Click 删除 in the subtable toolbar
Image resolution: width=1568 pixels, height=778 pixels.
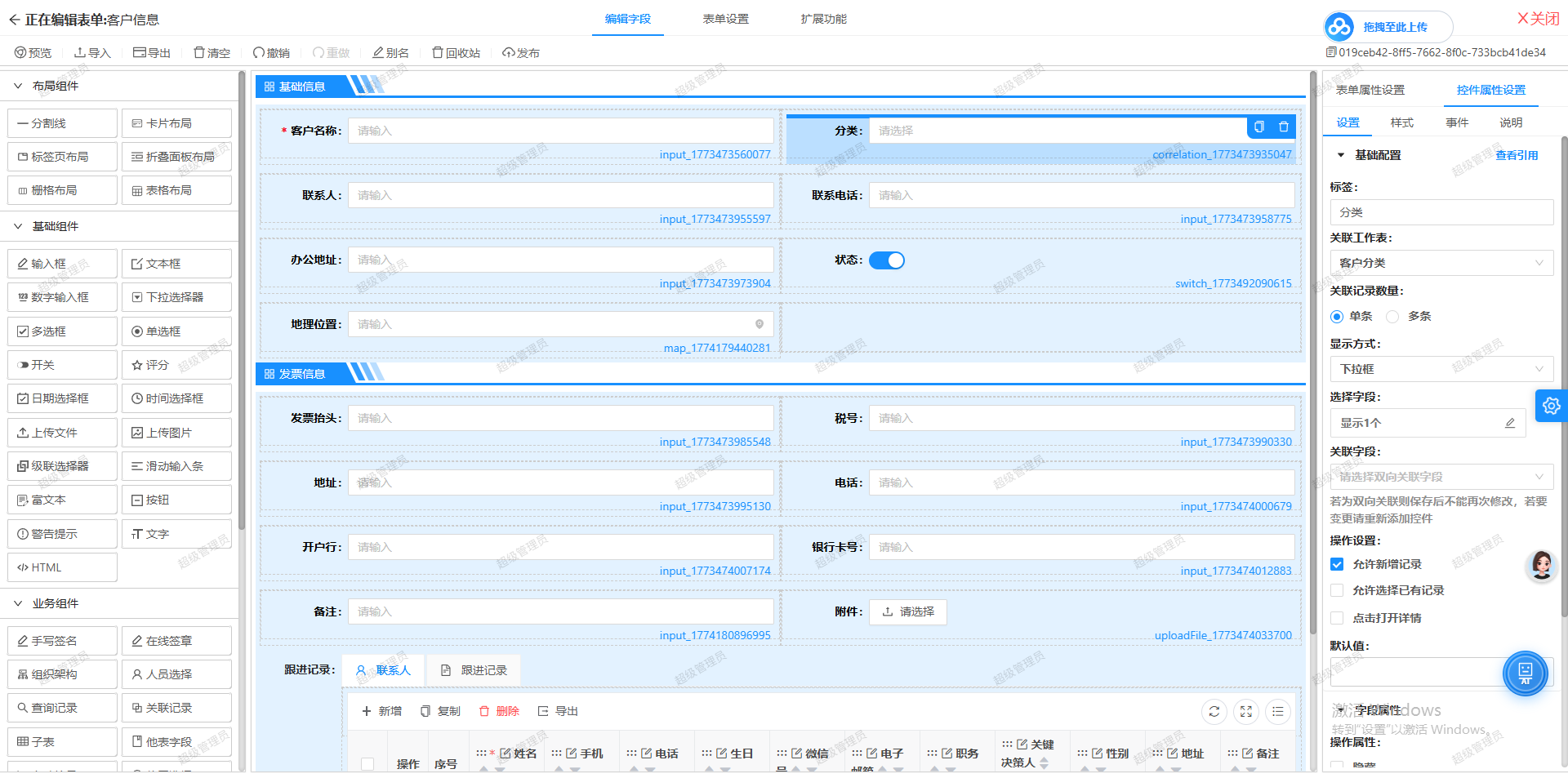[499, 712]
